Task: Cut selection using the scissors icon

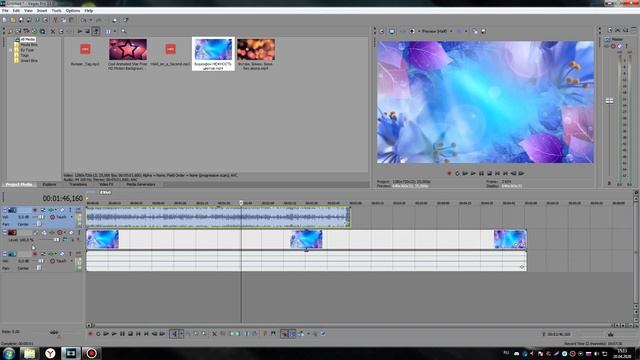Action: pos(55,20)
